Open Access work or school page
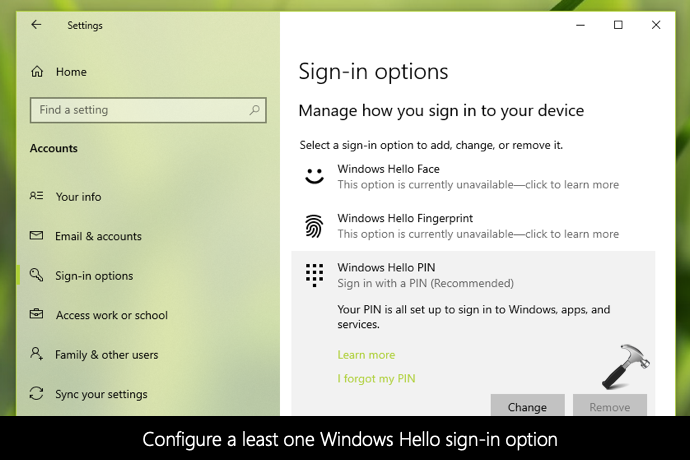This screenshot has width=690, height=460. tap(112, 315)
